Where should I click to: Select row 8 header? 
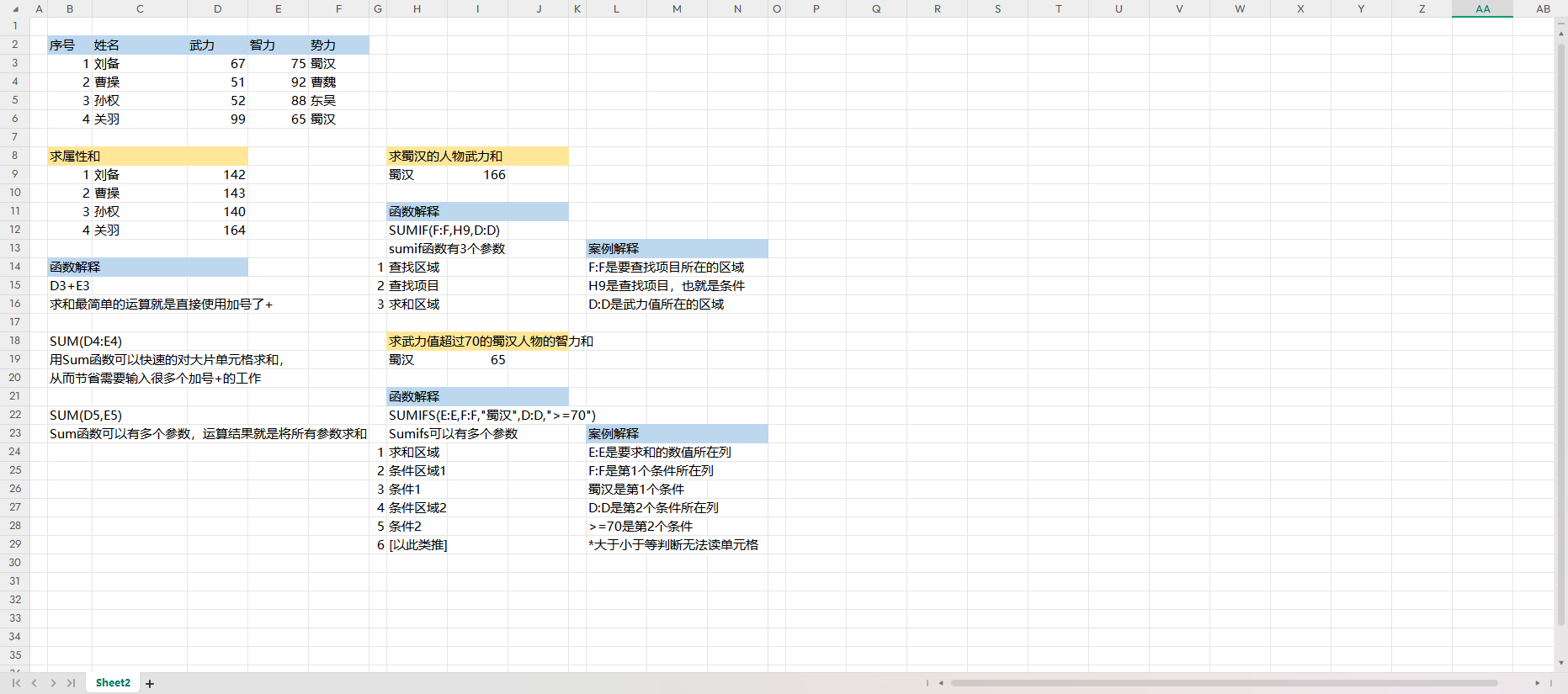[14, 156]
